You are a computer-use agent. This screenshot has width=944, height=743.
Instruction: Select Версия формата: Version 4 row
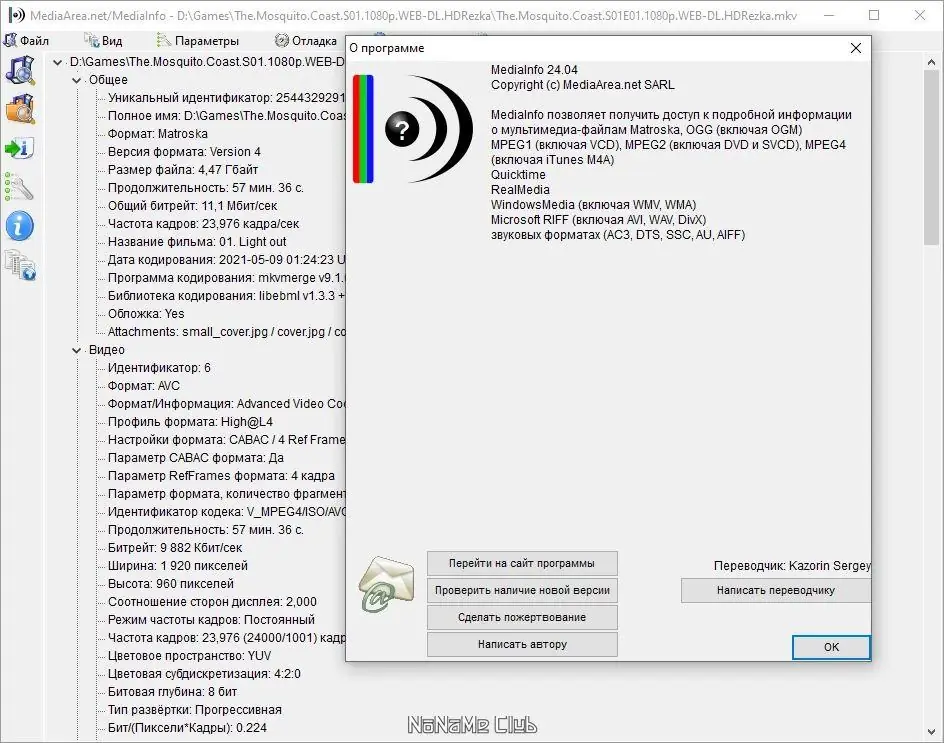[x=184, y=152]
